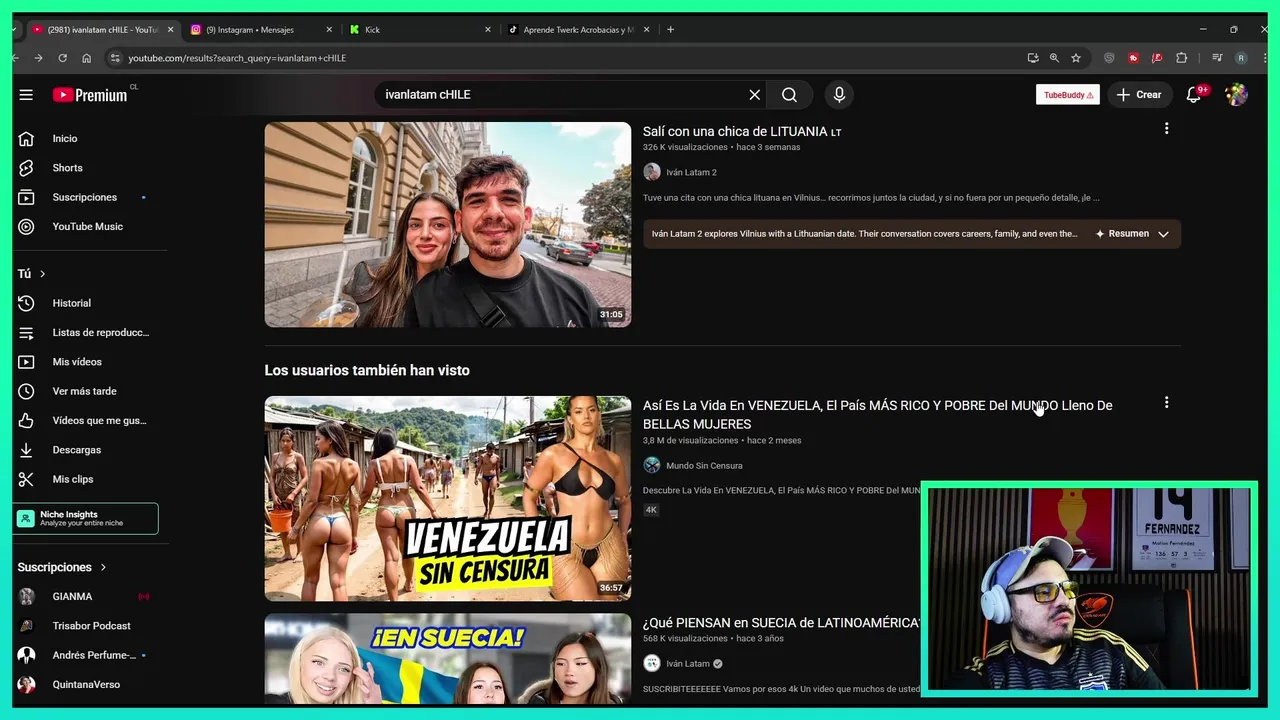Open the QuintanaVerso channel

(x=88, y=685)
